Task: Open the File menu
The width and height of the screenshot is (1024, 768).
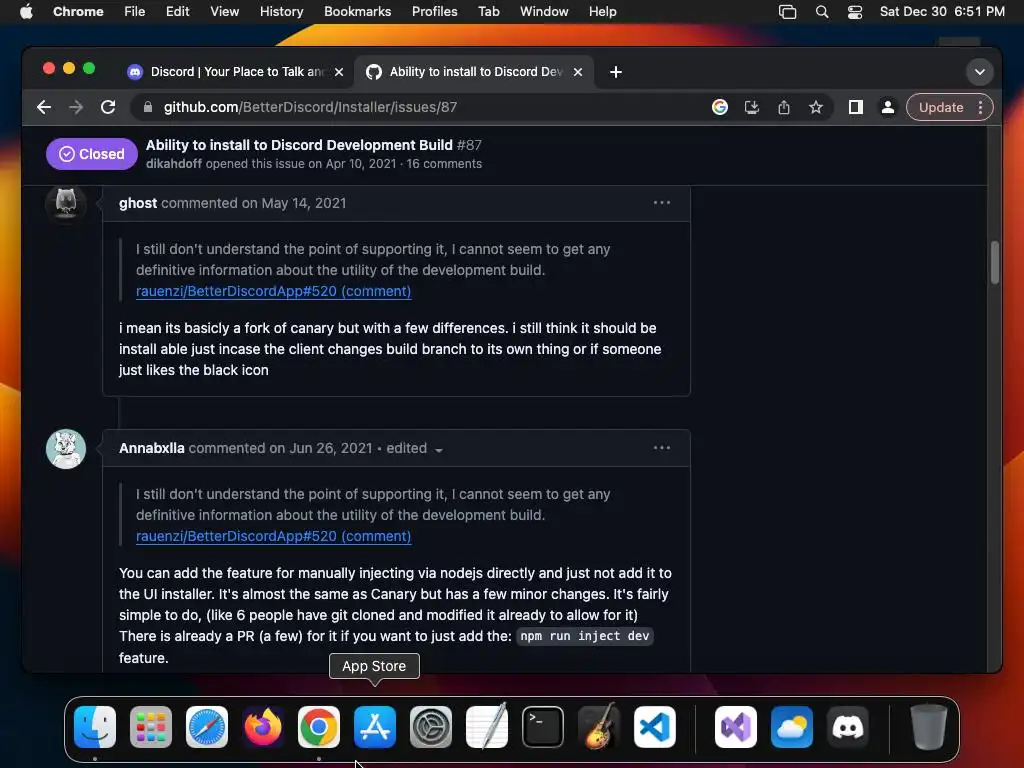Action: pos(135,12)
